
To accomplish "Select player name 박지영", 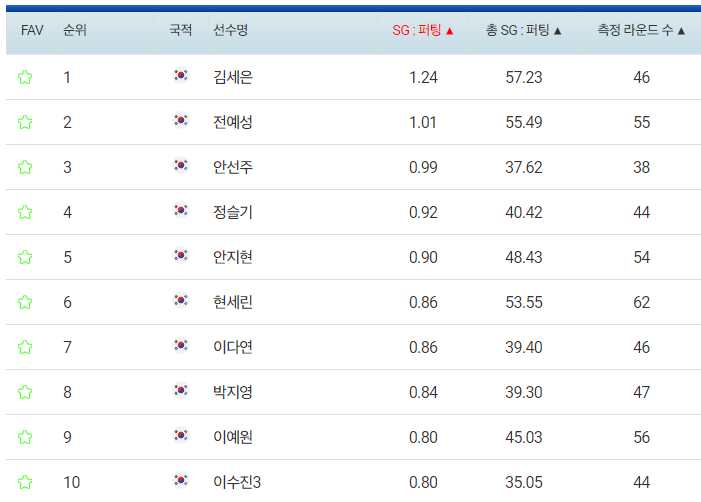I will [x=233, y=392].
